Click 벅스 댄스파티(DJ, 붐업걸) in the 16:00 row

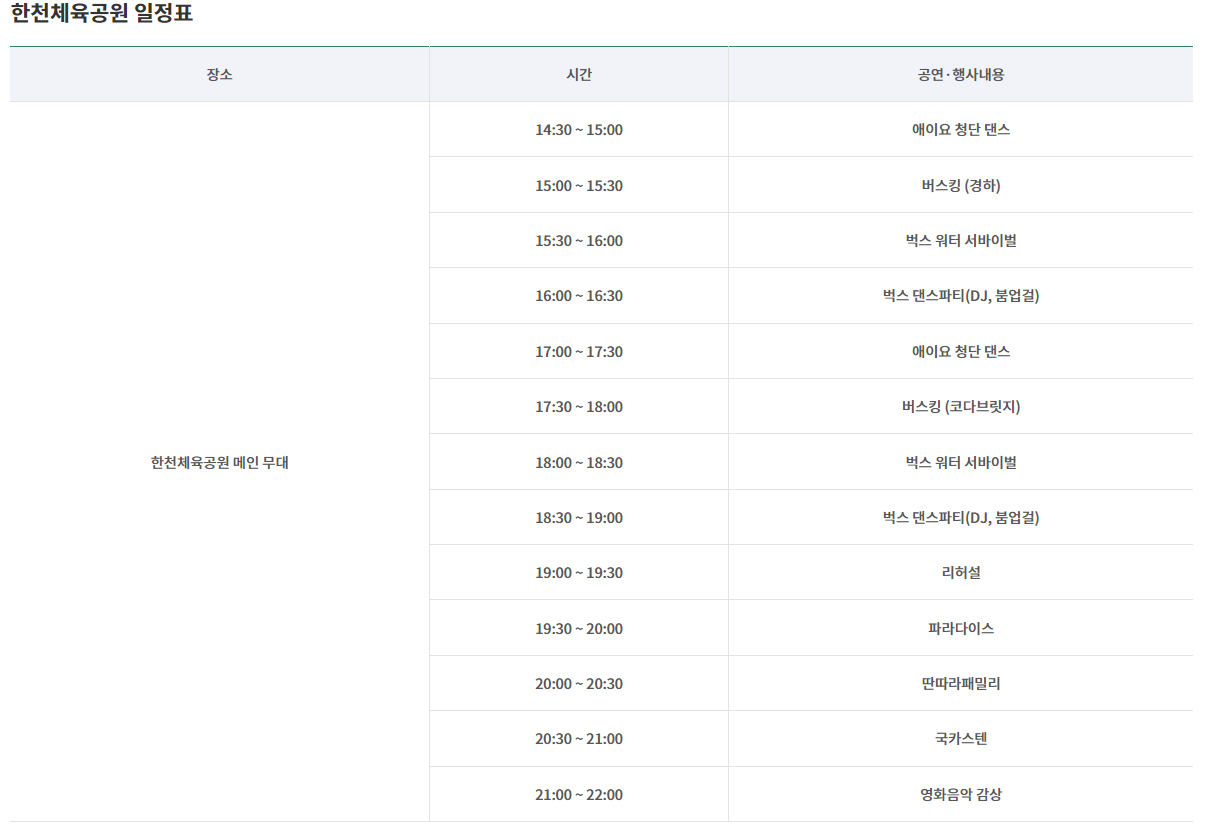pyautogui.click(x=961, y=296)
